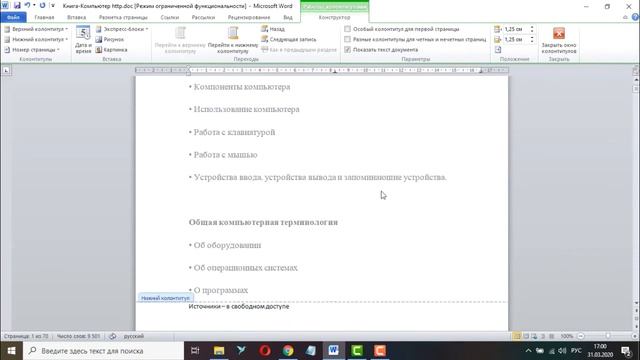This screenshot has height=360, width=640.
Task: Open the Разметка страницы tab
Action: 123,17
